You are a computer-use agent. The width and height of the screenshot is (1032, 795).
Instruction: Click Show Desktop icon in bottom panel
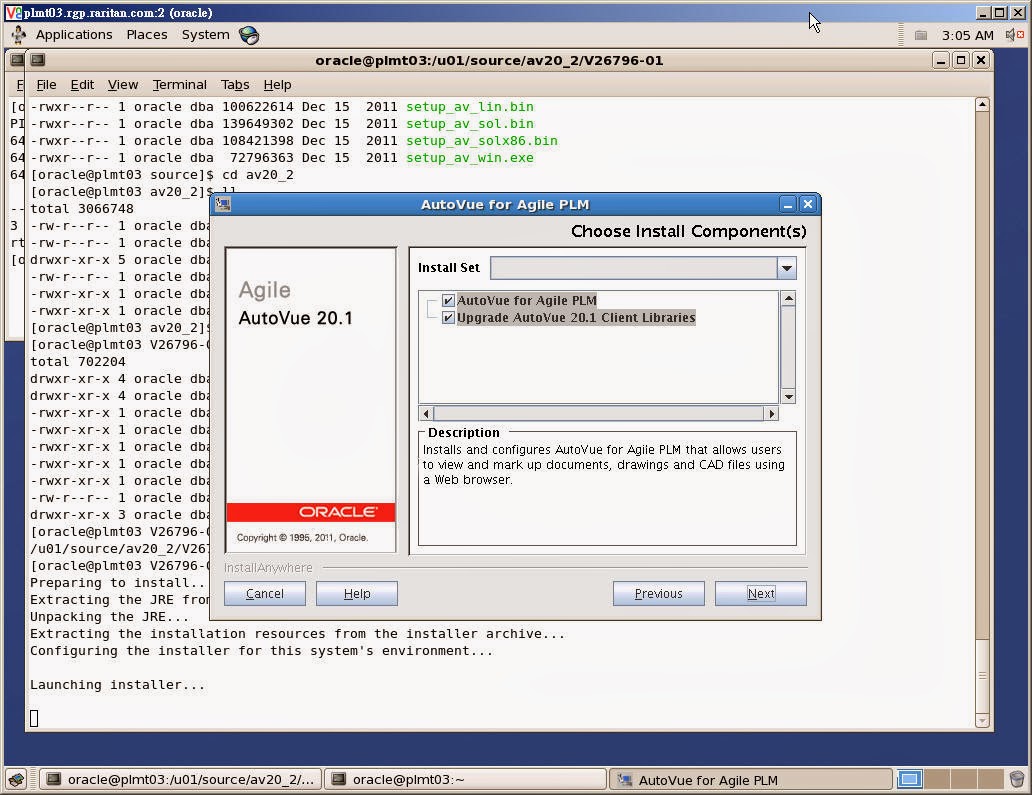click(x=16, y=780)
